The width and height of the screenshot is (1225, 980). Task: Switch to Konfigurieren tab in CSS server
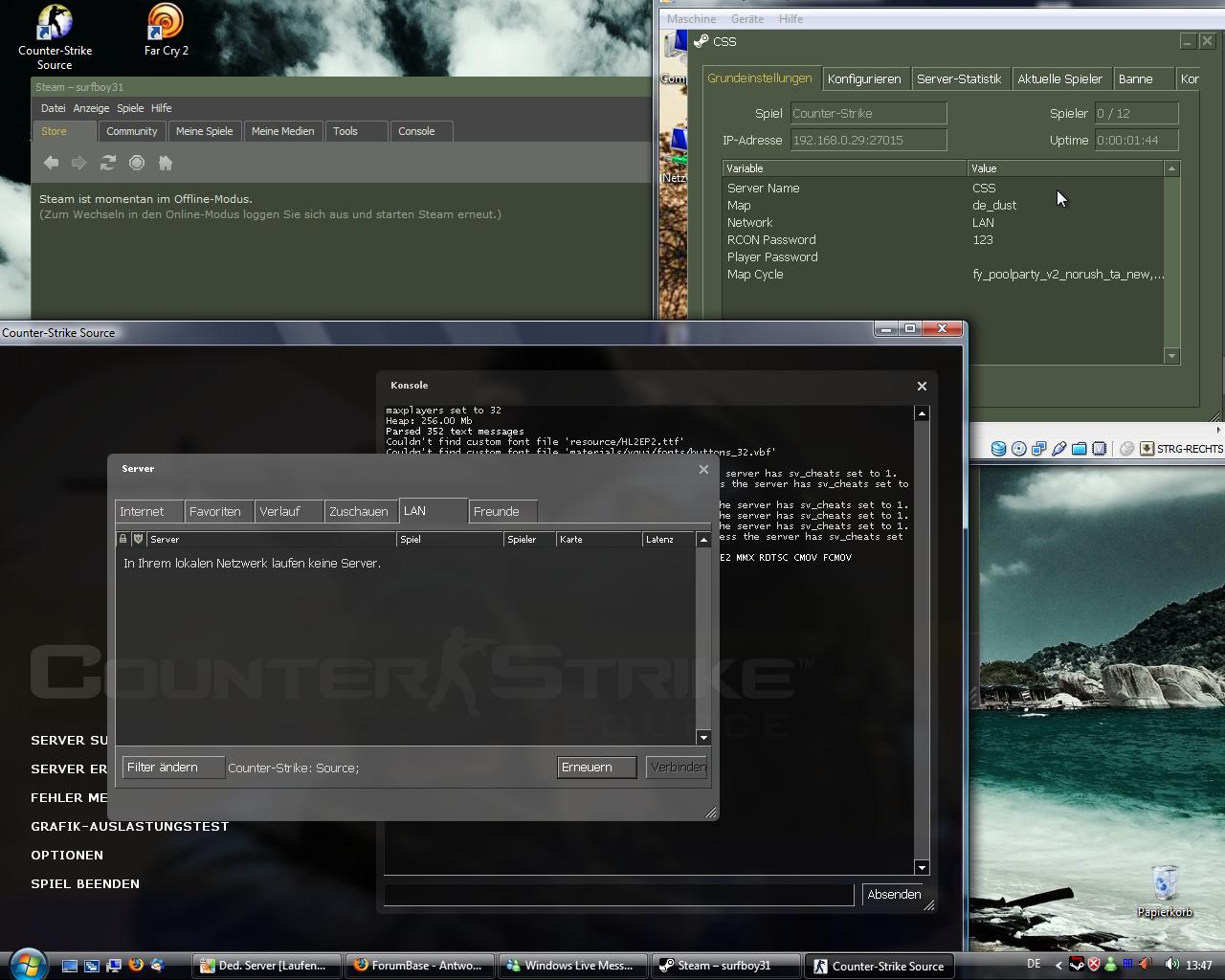point(864,78)
